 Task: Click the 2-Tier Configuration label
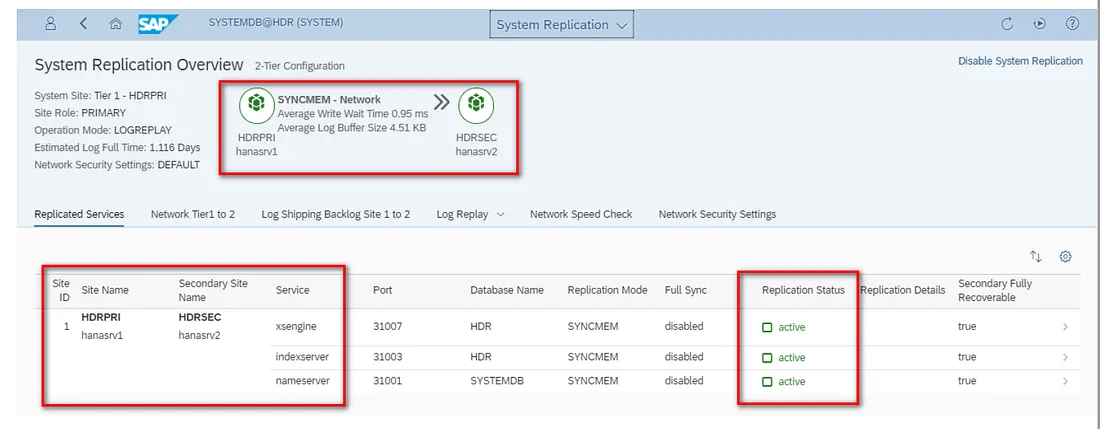pyautogui.click(x=300, y=66)
